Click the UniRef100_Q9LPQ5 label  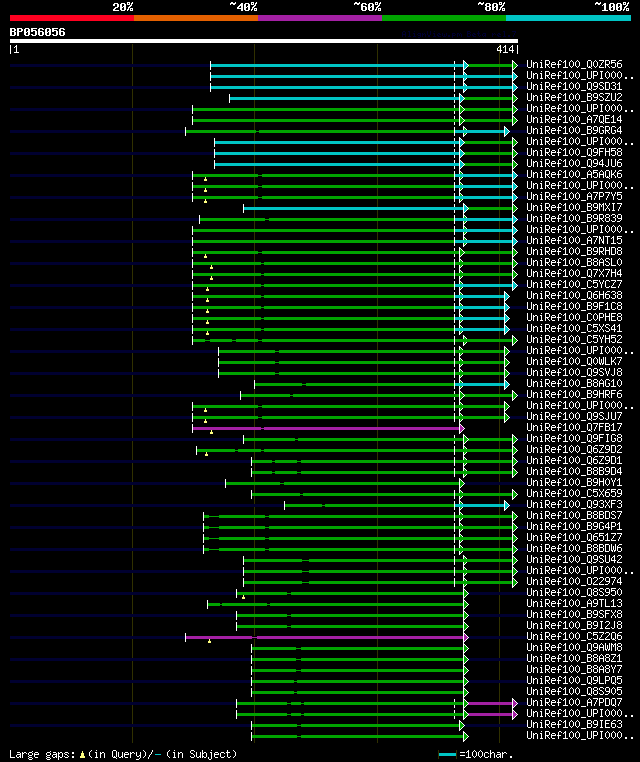tap(574, 681)
